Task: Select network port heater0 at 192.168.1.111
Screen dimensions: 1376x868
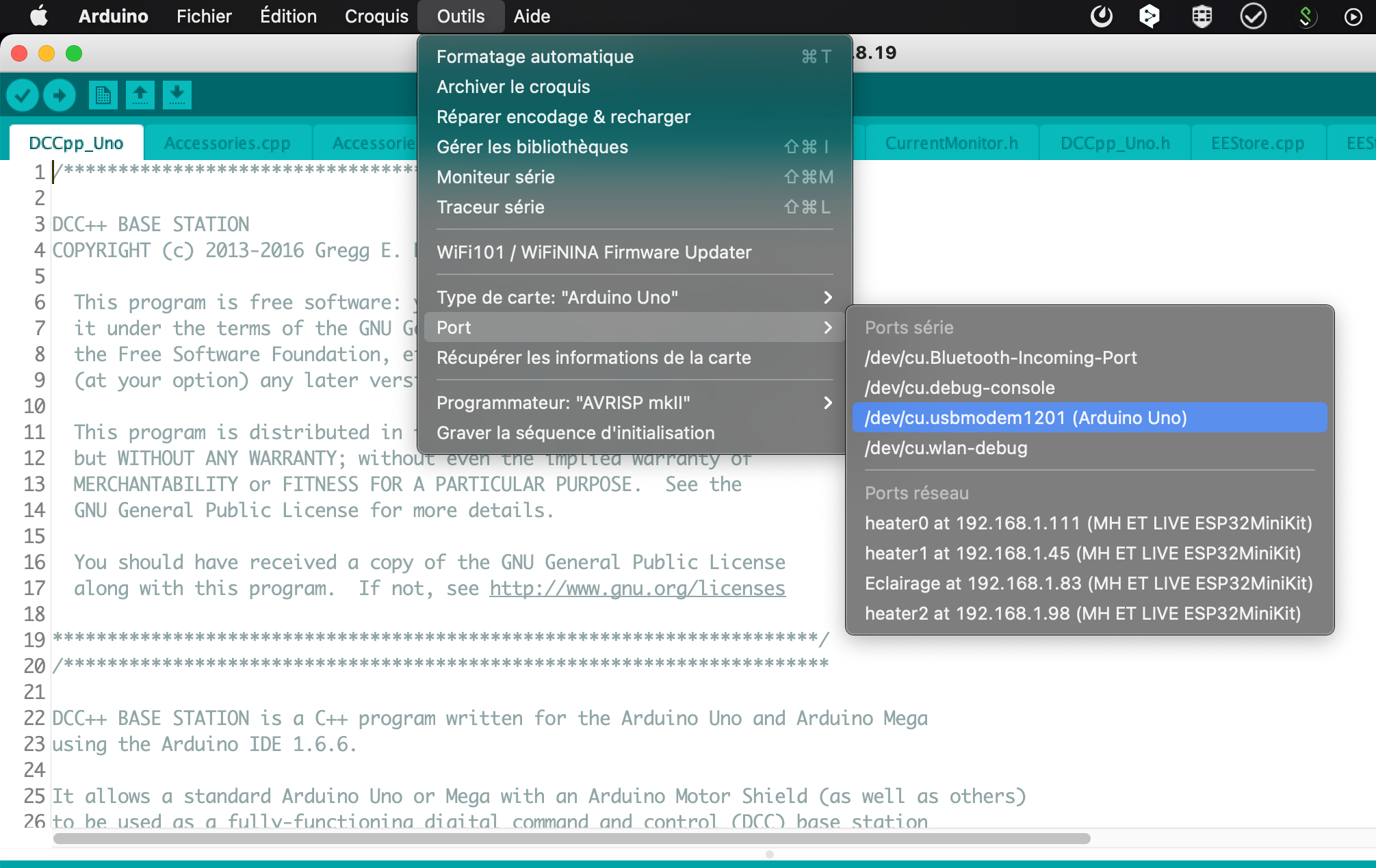Action: (x=1089, y=523)
